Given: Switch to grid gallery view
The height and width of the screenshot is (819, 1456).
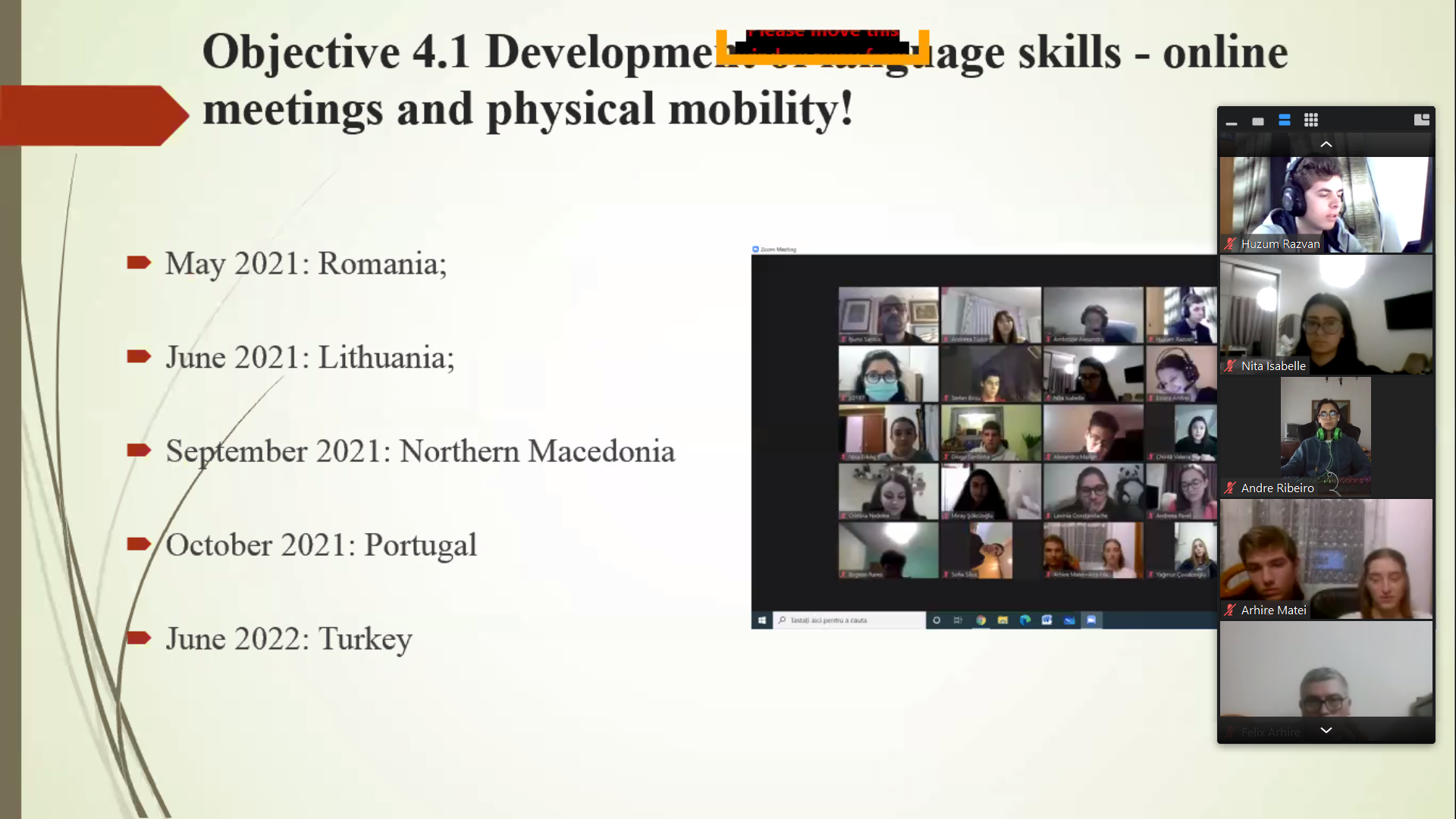Looking at the screenshot, I should click(1311, 121).
